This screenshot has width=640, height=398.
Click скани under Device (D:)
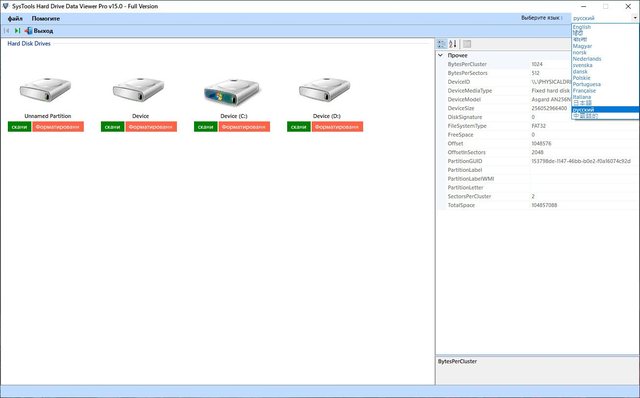coord(298,127)
